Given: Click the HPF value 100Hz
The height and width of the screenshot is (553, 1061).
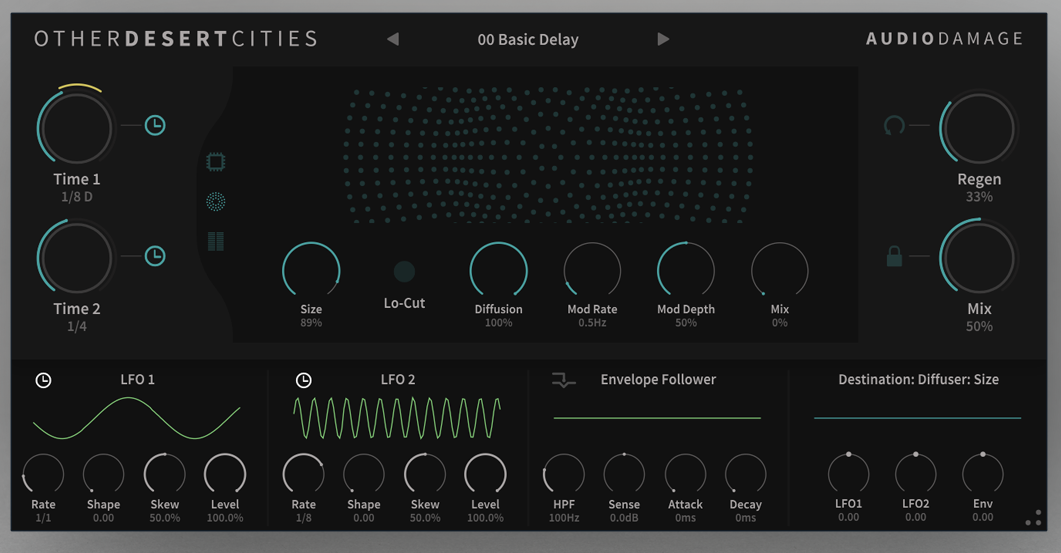Looking at the screenshot, I should [x=564, y=518].
